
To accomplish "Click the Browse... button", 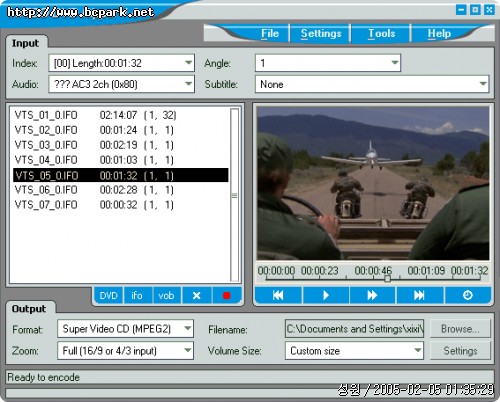I will pyautogui.click(x=460, y=329).
